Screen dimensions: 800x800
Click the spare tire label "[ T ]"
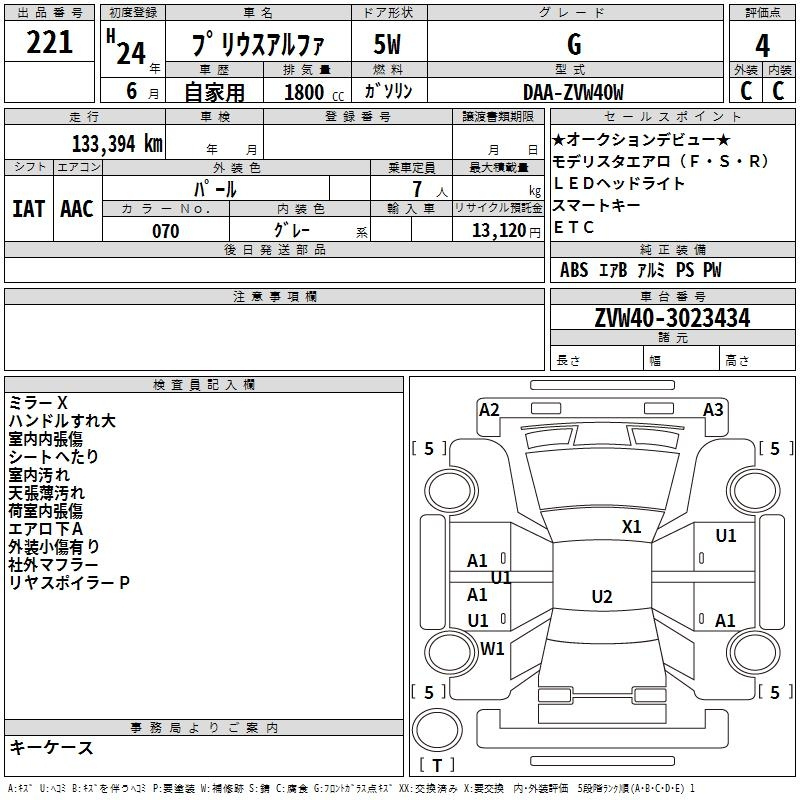[437, 765]
